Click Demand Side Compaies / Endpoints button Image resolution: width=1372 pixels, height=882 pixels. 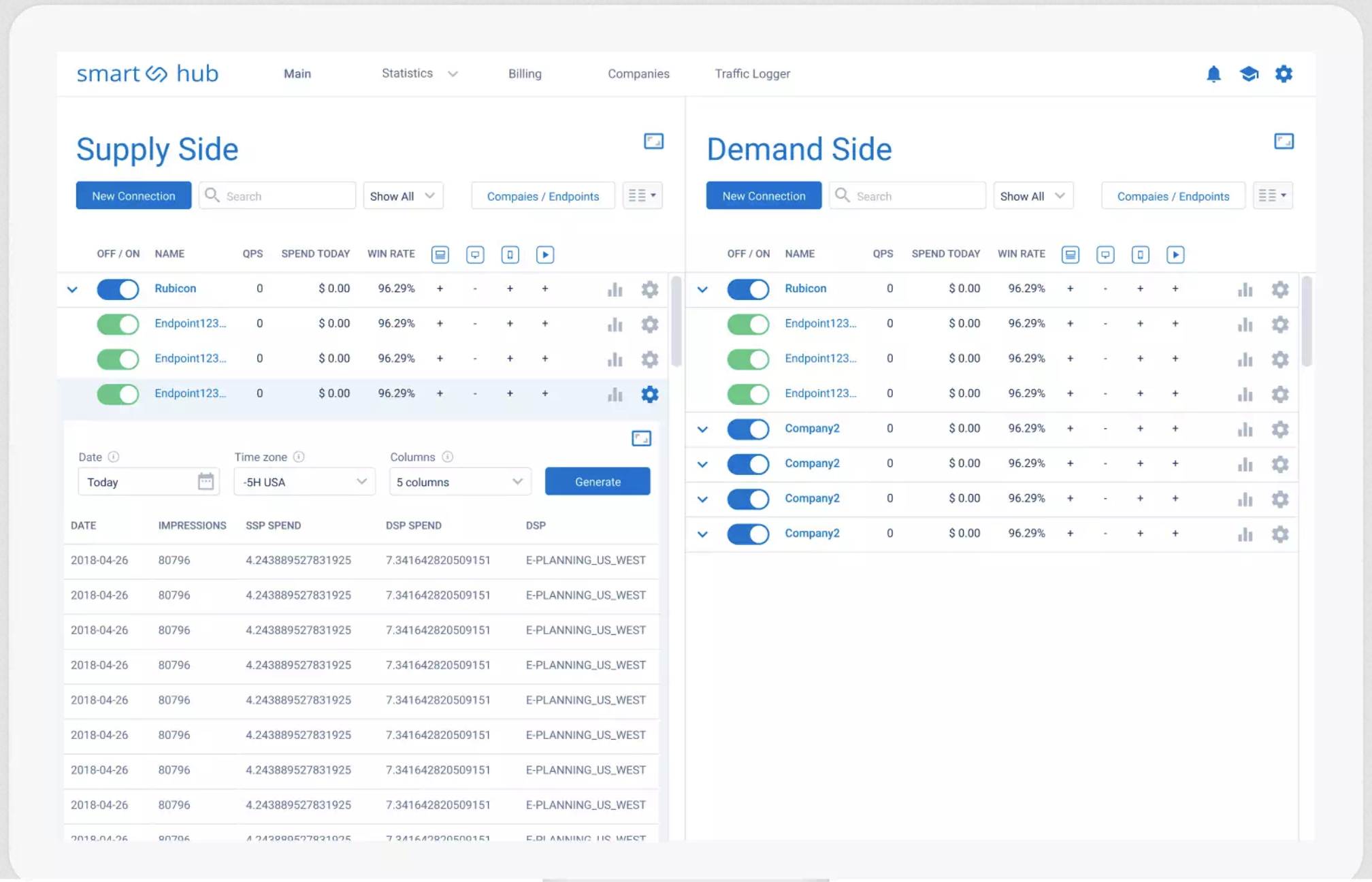1173,196
